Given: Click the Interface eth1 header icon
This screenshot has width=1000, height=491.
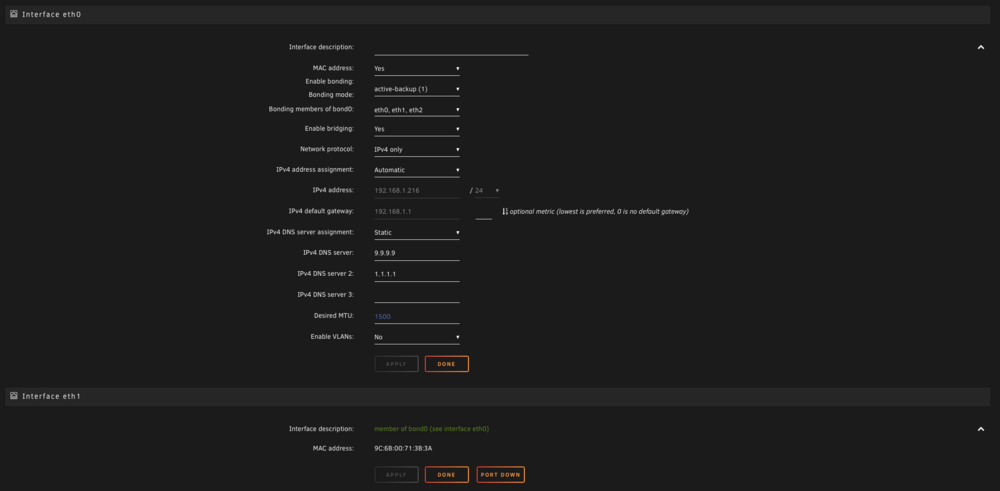Looking at the screenshot, I should coord(14,395).
